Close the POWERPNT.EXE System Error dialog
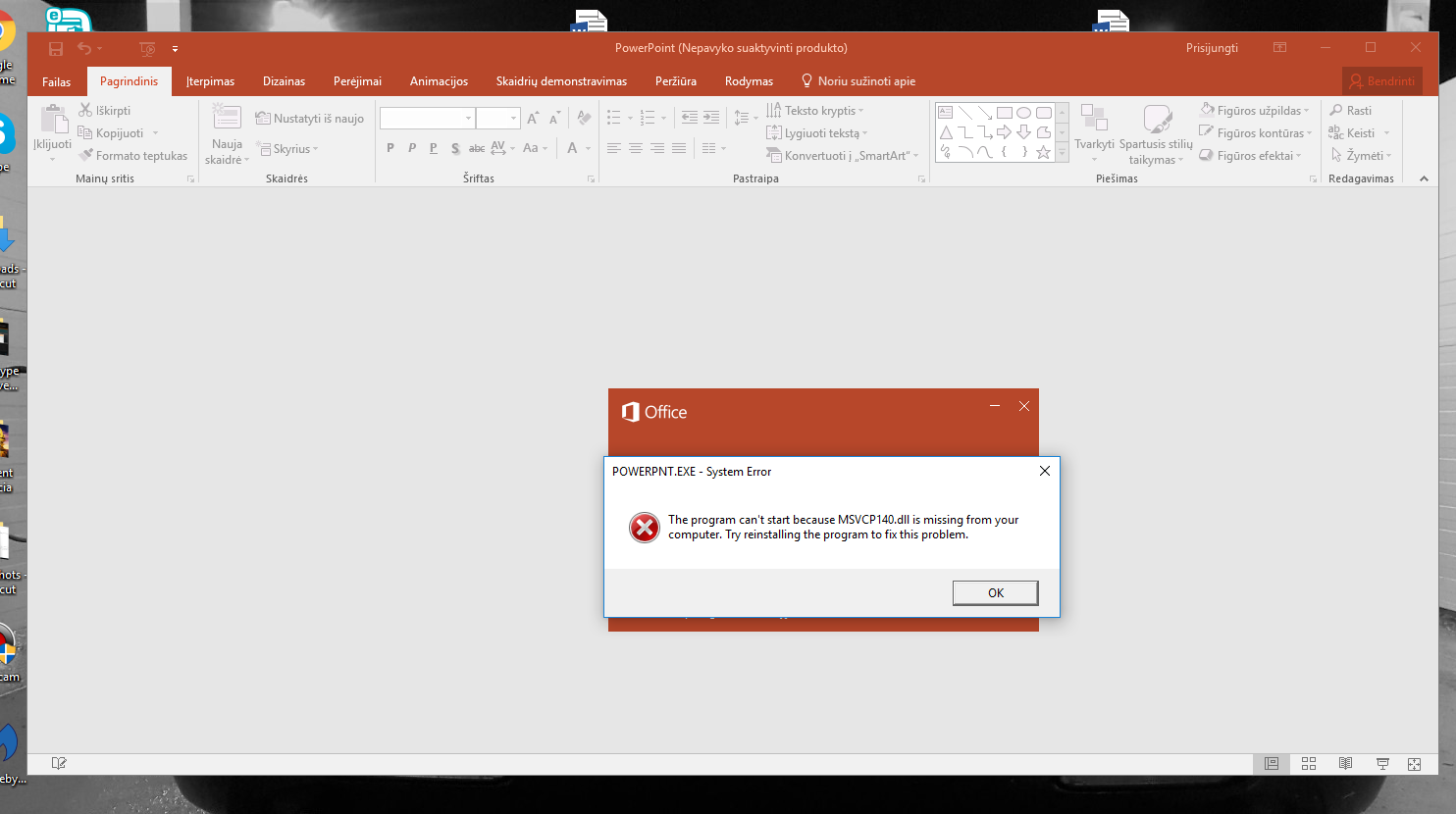Image resolution: width=1456 pixels, height=814 pixels. pyautogui.click(x=1045, y=471)
